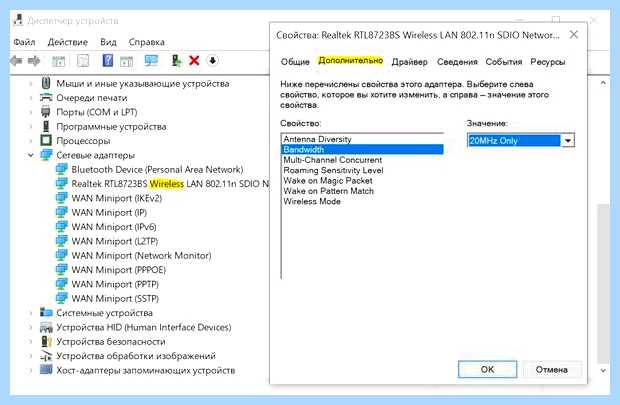620x405 pixels.
Task: Click the Scan for hardware changes monitor icon
Action: (151, 61)
